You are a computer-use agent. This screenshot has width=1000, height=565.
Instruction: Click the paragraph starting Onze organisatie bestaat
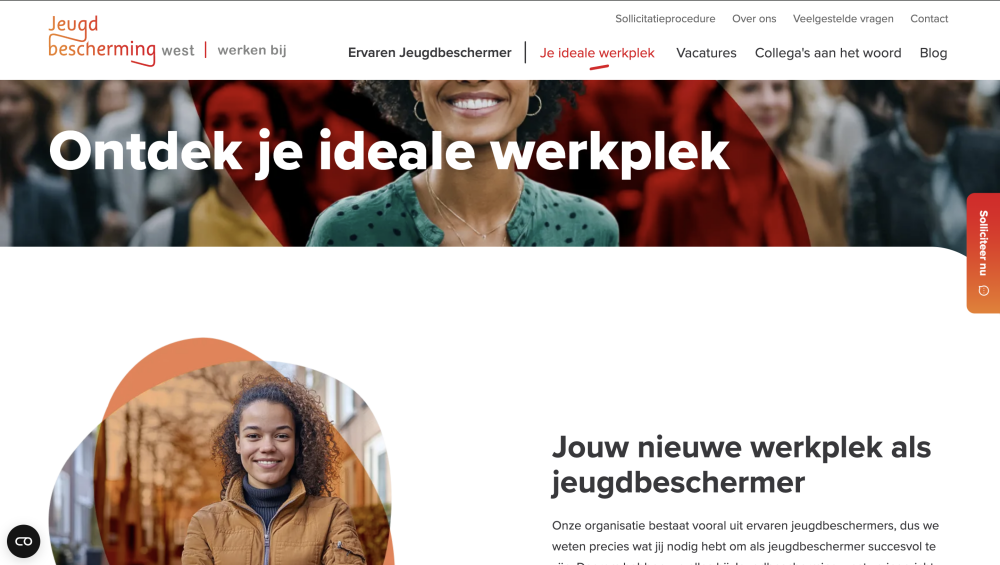tap(745, 544)
